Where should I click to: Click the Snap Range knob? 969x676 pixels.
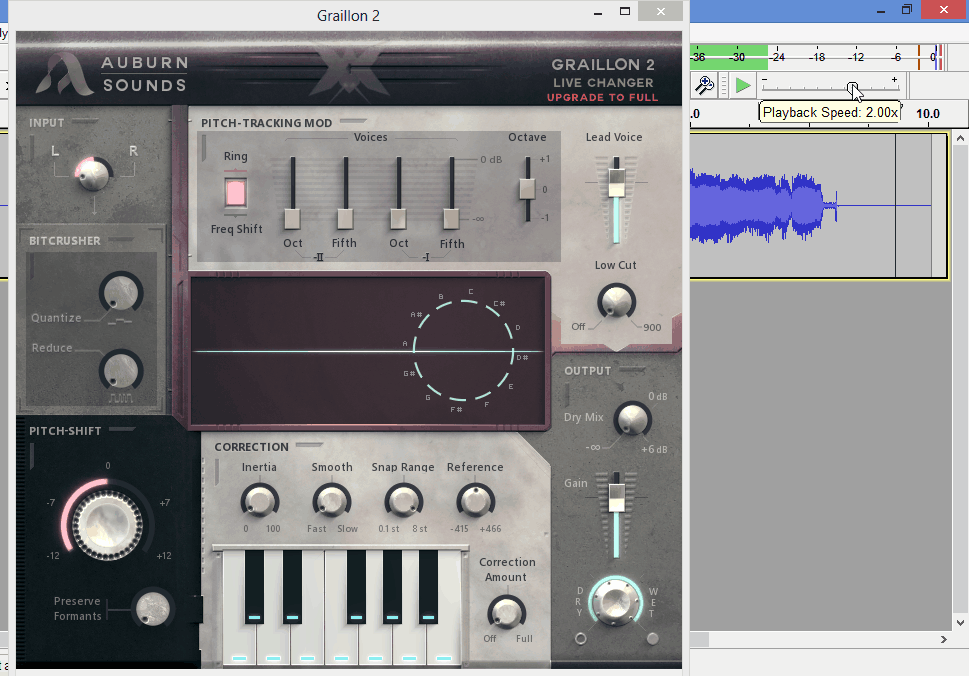pos(404,500)
